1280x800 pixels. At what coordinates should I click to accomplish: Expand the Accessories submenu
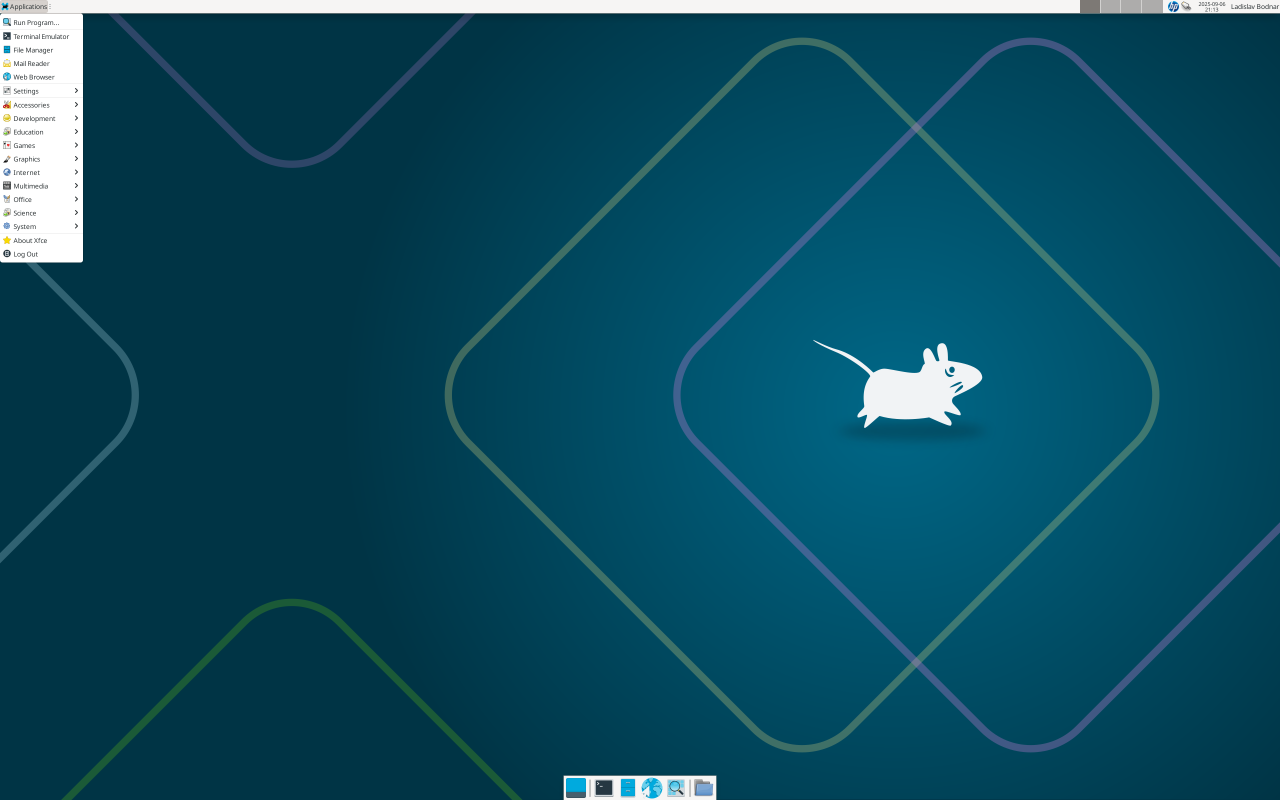tap(41, 105)
